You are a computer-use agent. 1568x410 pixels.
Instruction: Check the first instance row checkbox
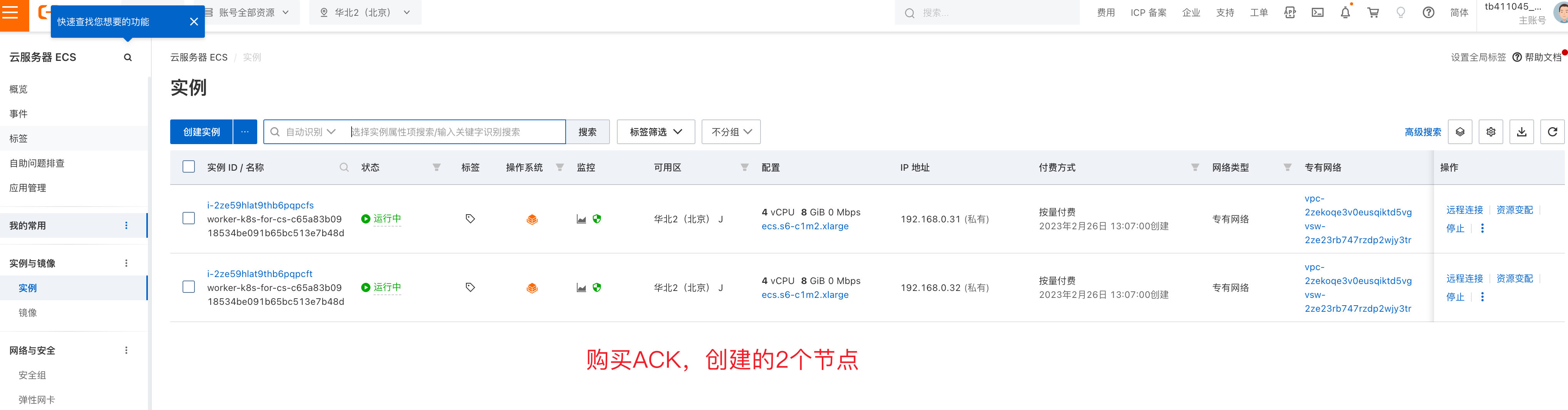(189, 219)
